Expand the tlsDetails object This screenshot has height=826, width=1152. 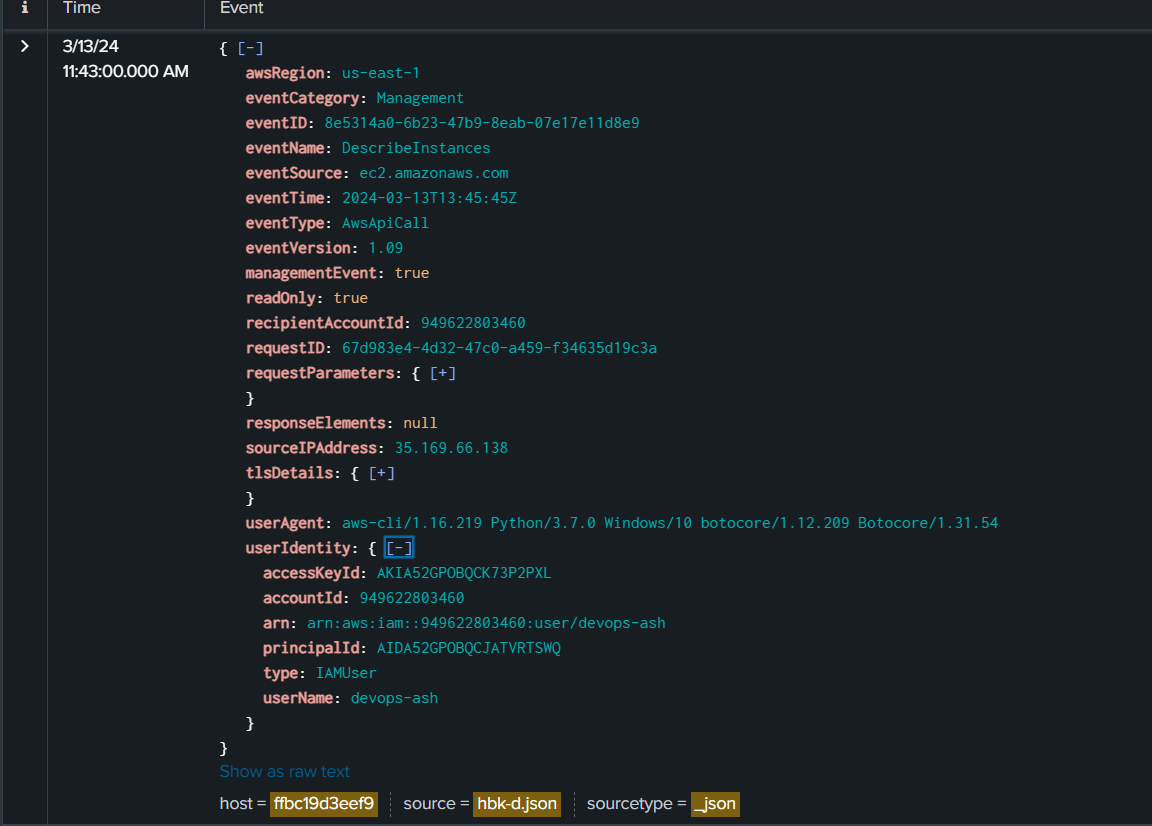coord(381,473)
